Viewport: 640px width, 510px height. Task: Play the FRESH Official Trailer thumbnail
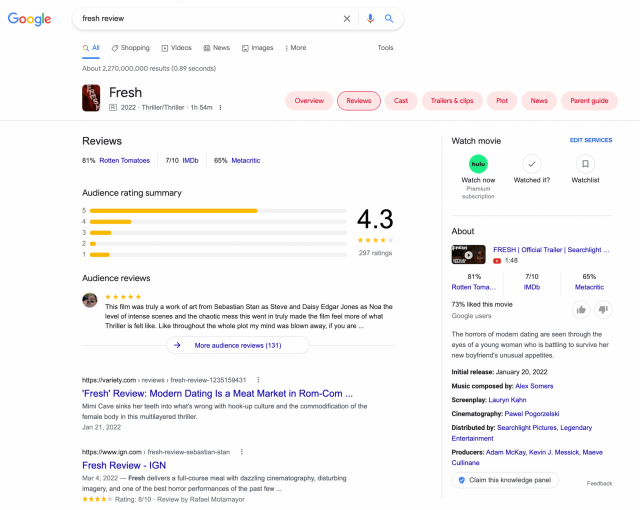tap(468, 255)
